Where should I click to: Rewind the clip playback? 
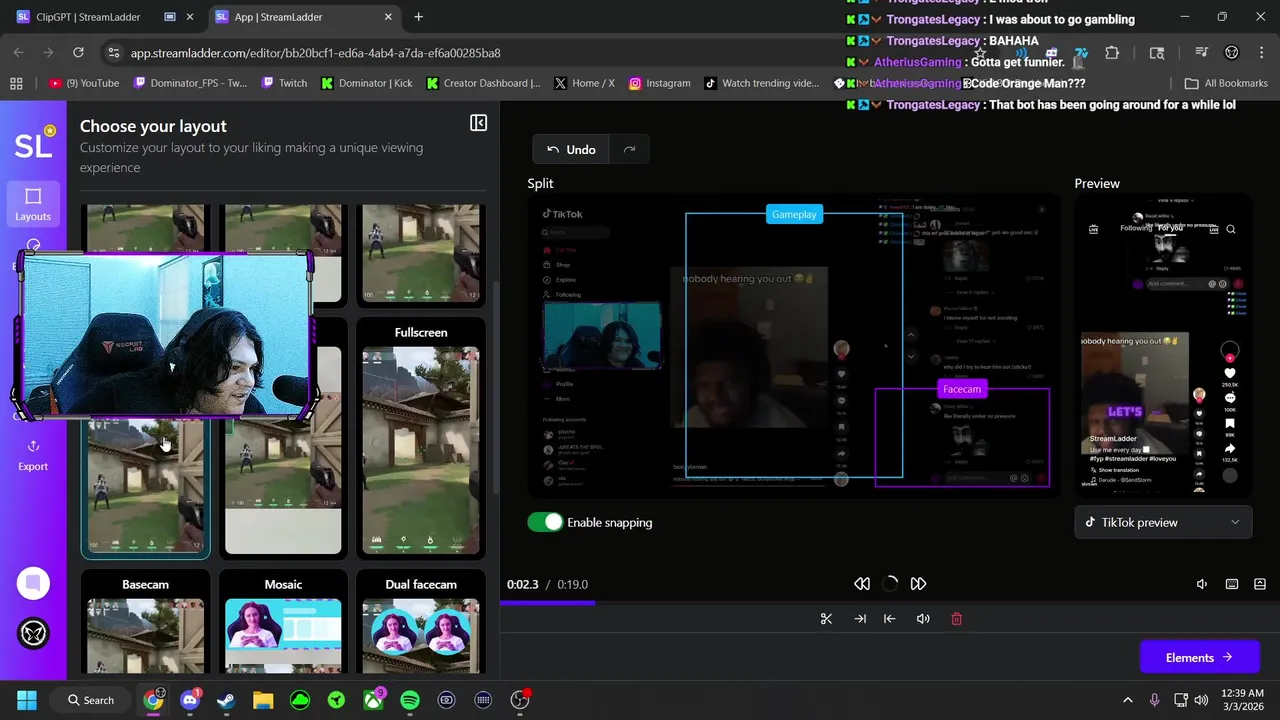[862, 584]
